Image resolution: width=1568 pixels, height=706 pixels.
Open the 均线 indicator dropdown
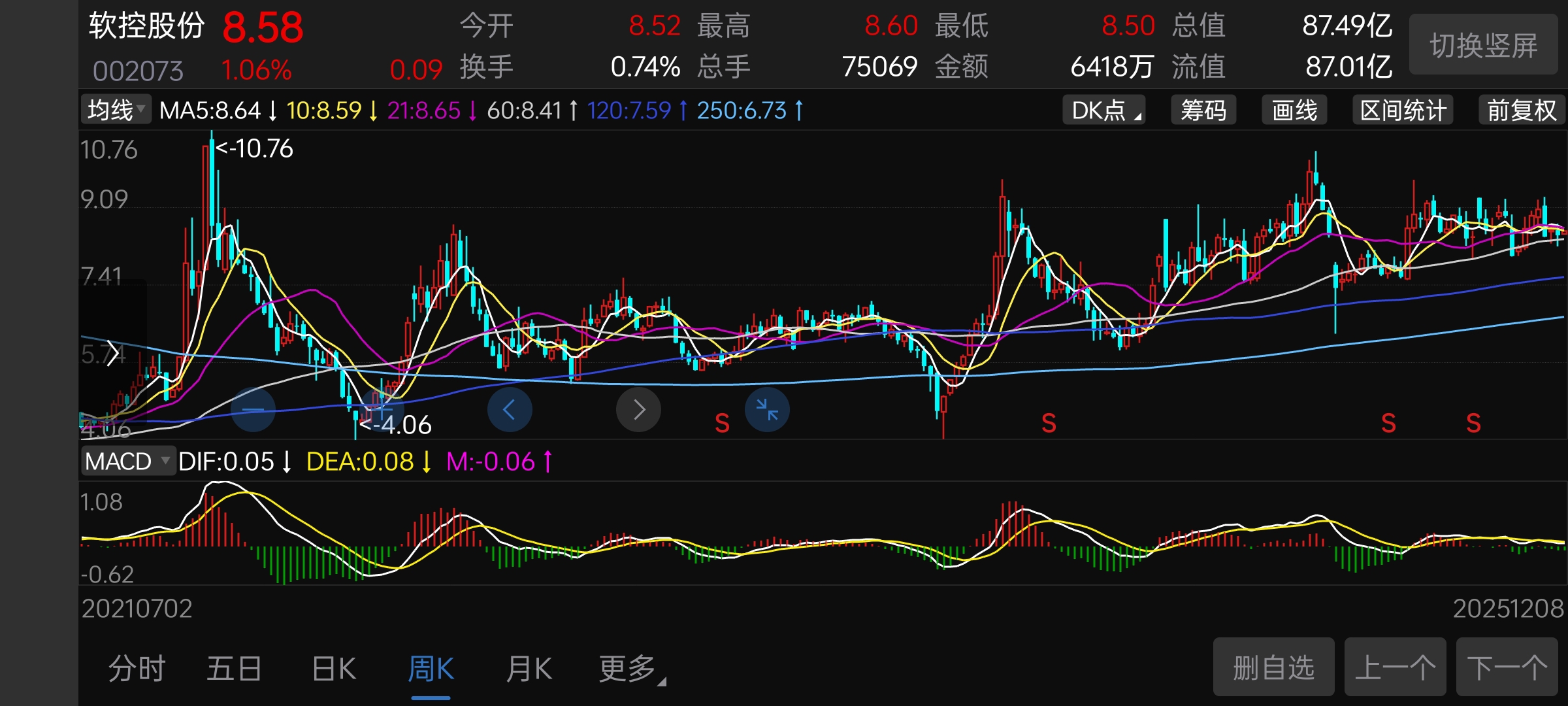tap(116, 110)
